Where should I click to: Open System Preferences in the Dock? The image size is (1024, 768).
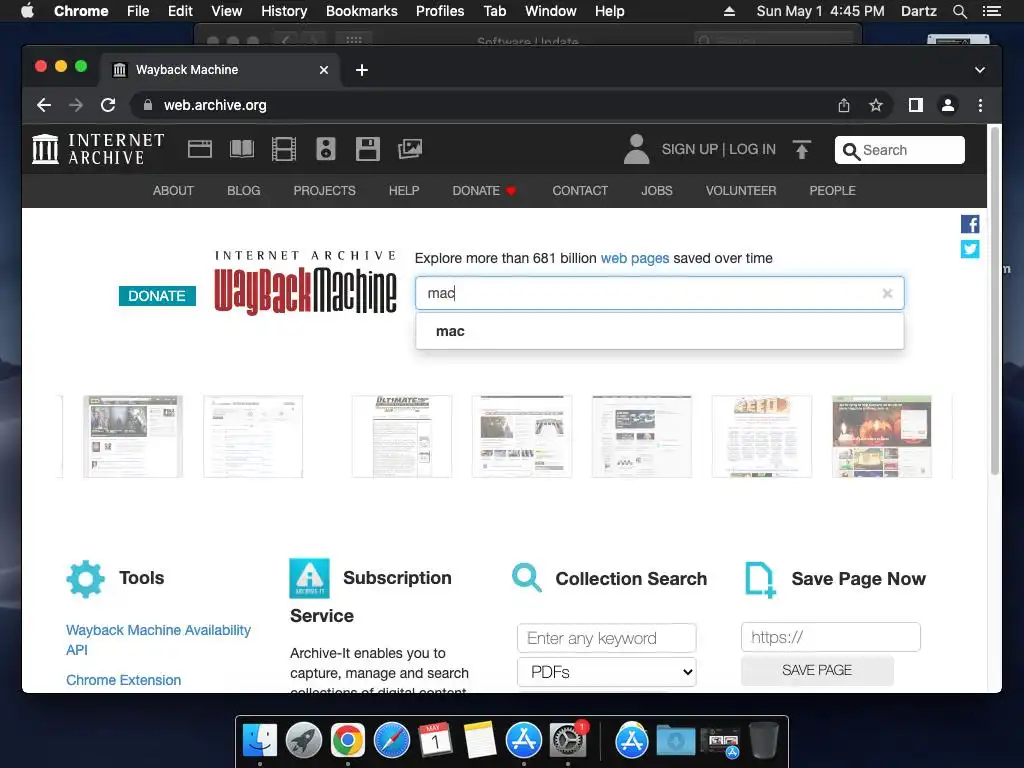click(x=568, y=741)
